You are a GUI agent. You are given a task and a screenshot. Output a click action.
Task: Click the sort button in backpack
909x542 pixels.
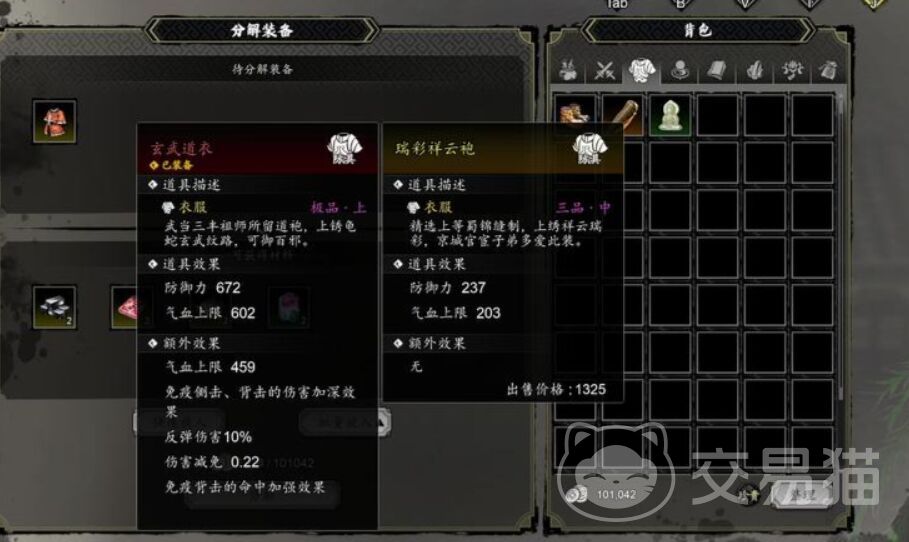point(803,496)
